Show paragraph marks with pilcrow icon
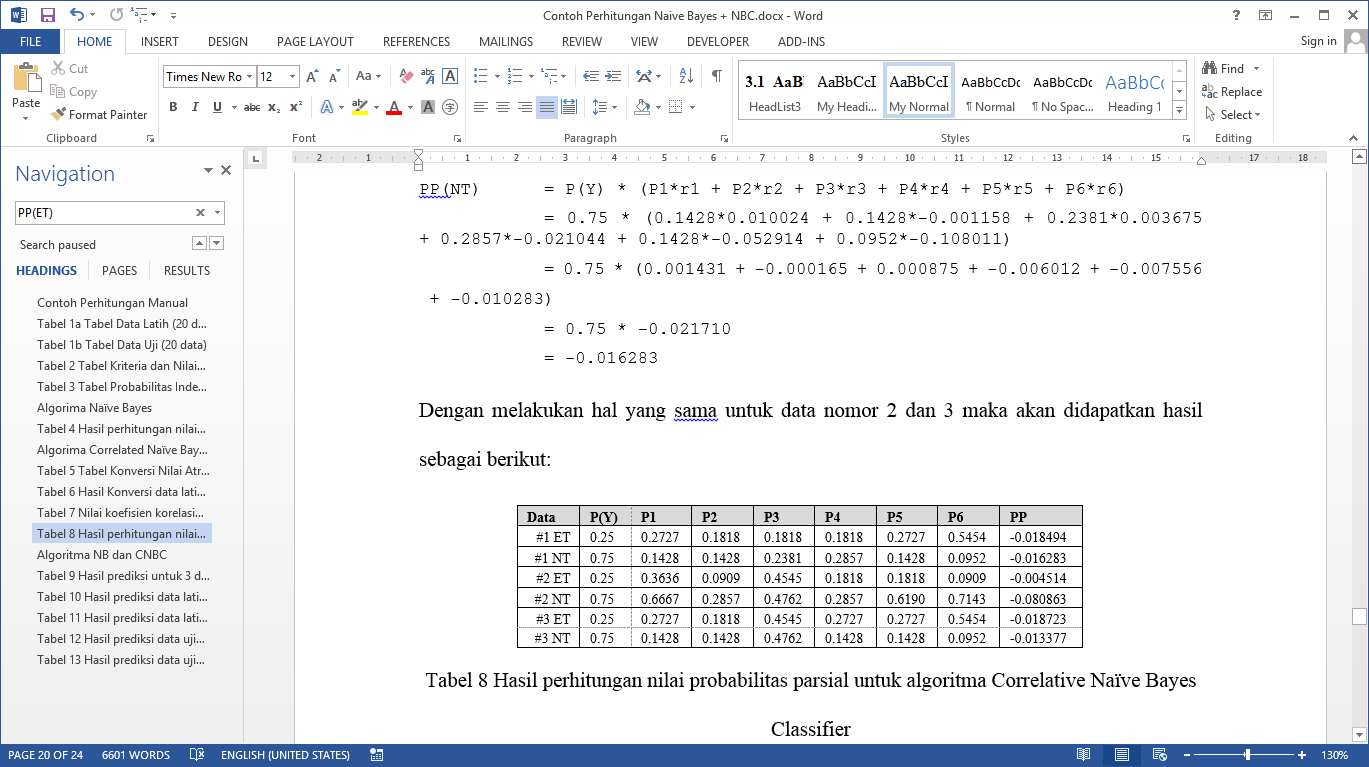Image resolution: width=1369 pixels, height=767 pixels. pos(716,76)
